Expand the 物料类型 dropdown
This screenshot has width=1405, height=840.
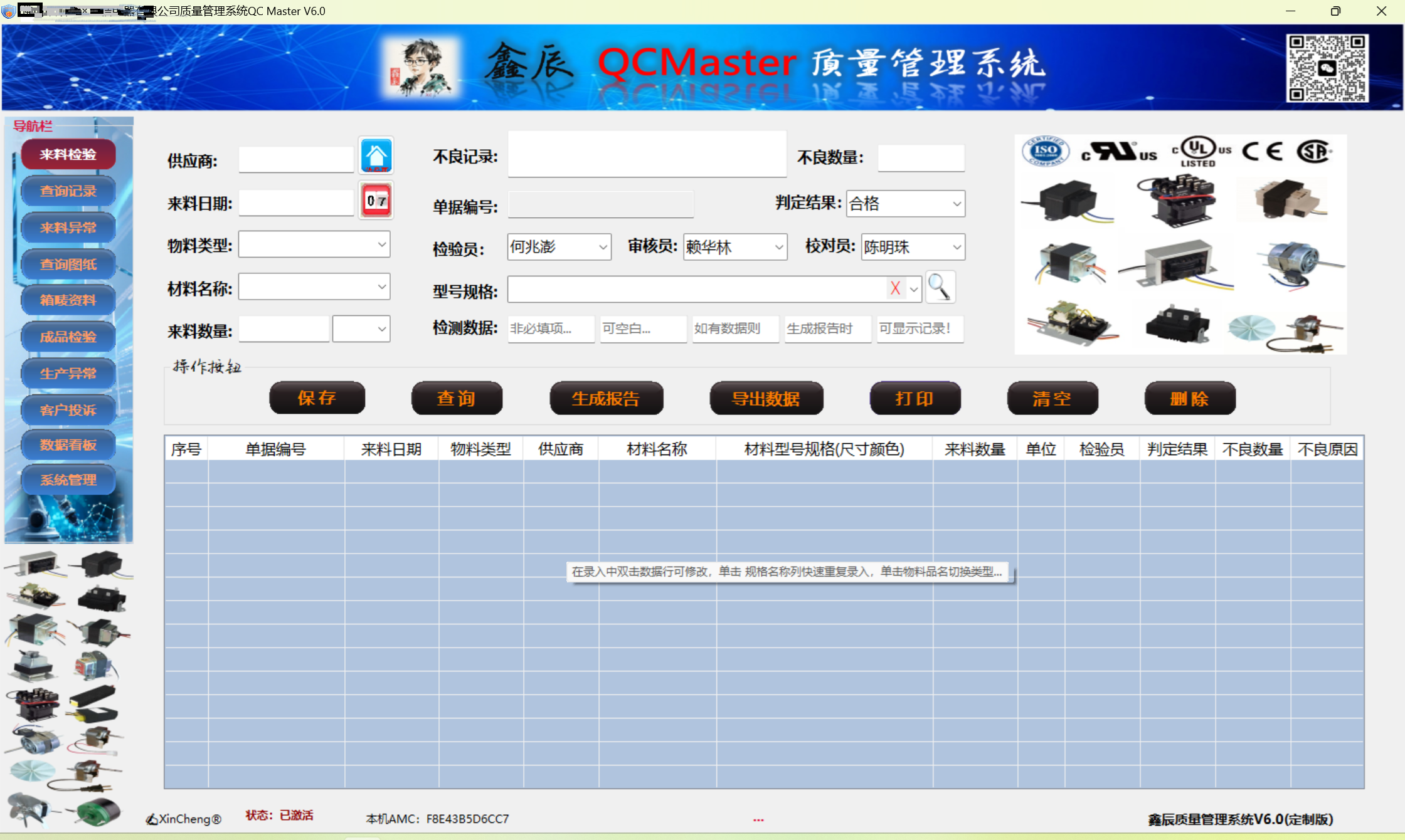tap(381, 244)
